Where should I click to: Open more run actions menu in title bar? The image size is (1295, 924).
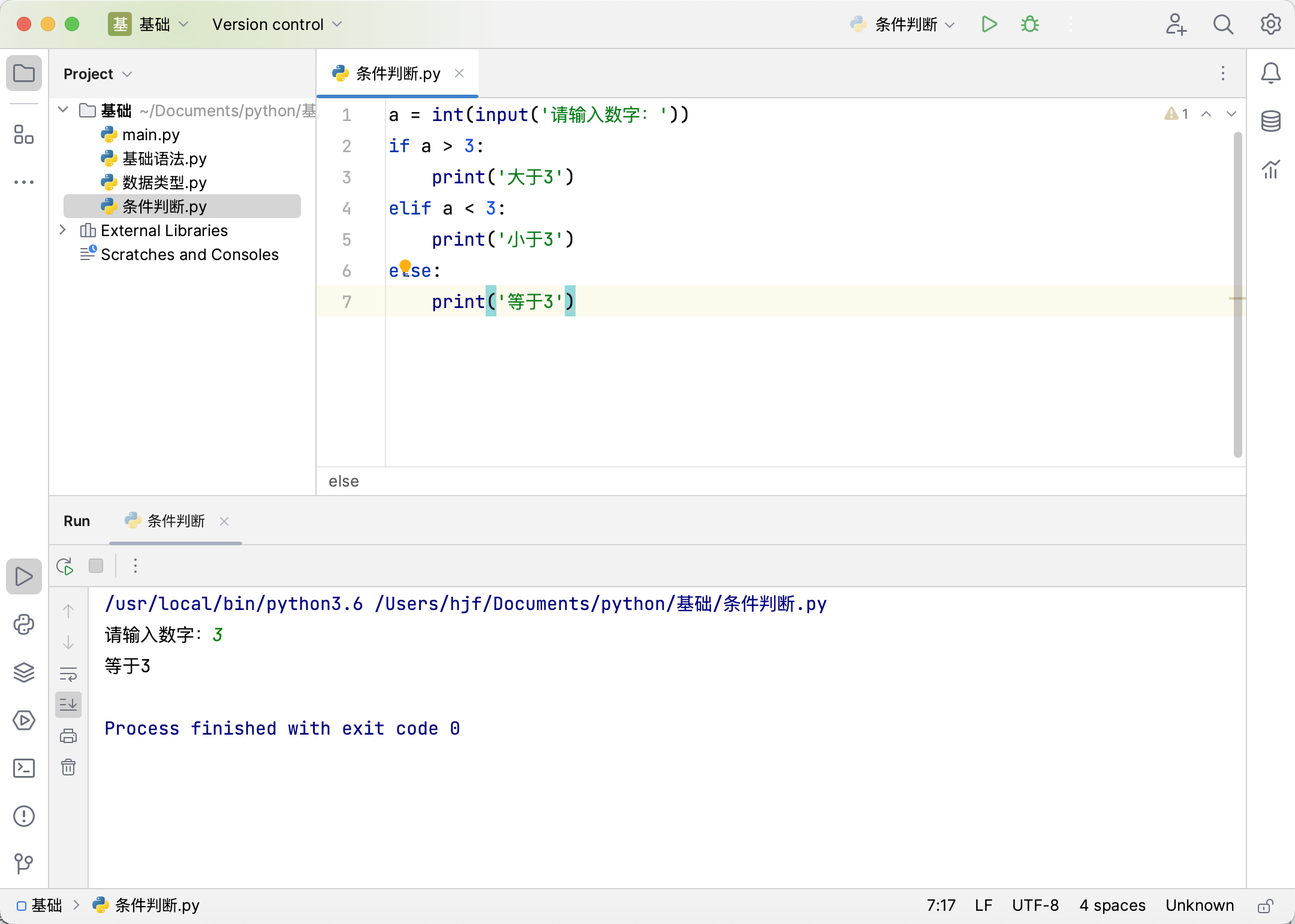1071,25
